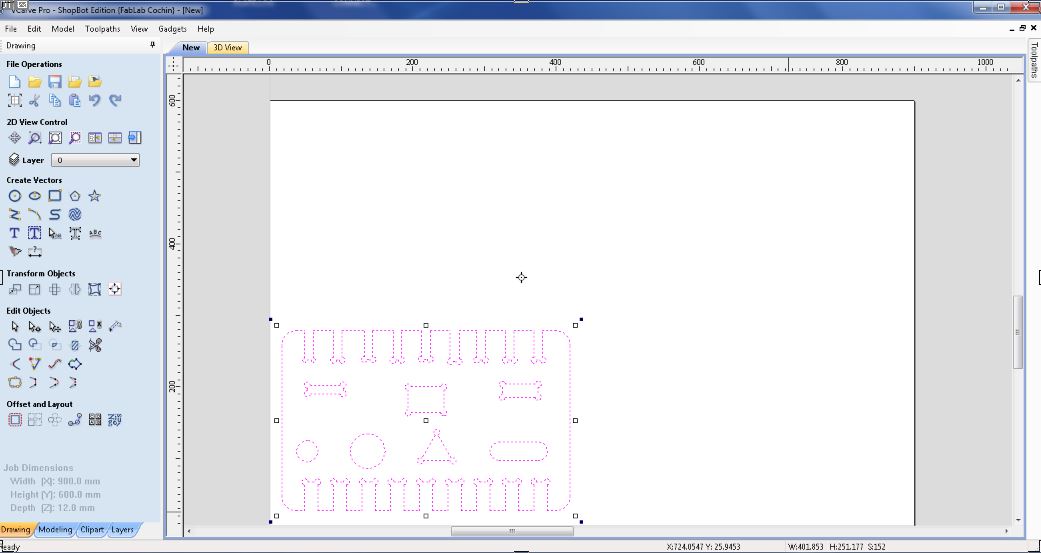Select the first magnifier Zoom tool
1041x553 pixels.
[x=35, y=138]
